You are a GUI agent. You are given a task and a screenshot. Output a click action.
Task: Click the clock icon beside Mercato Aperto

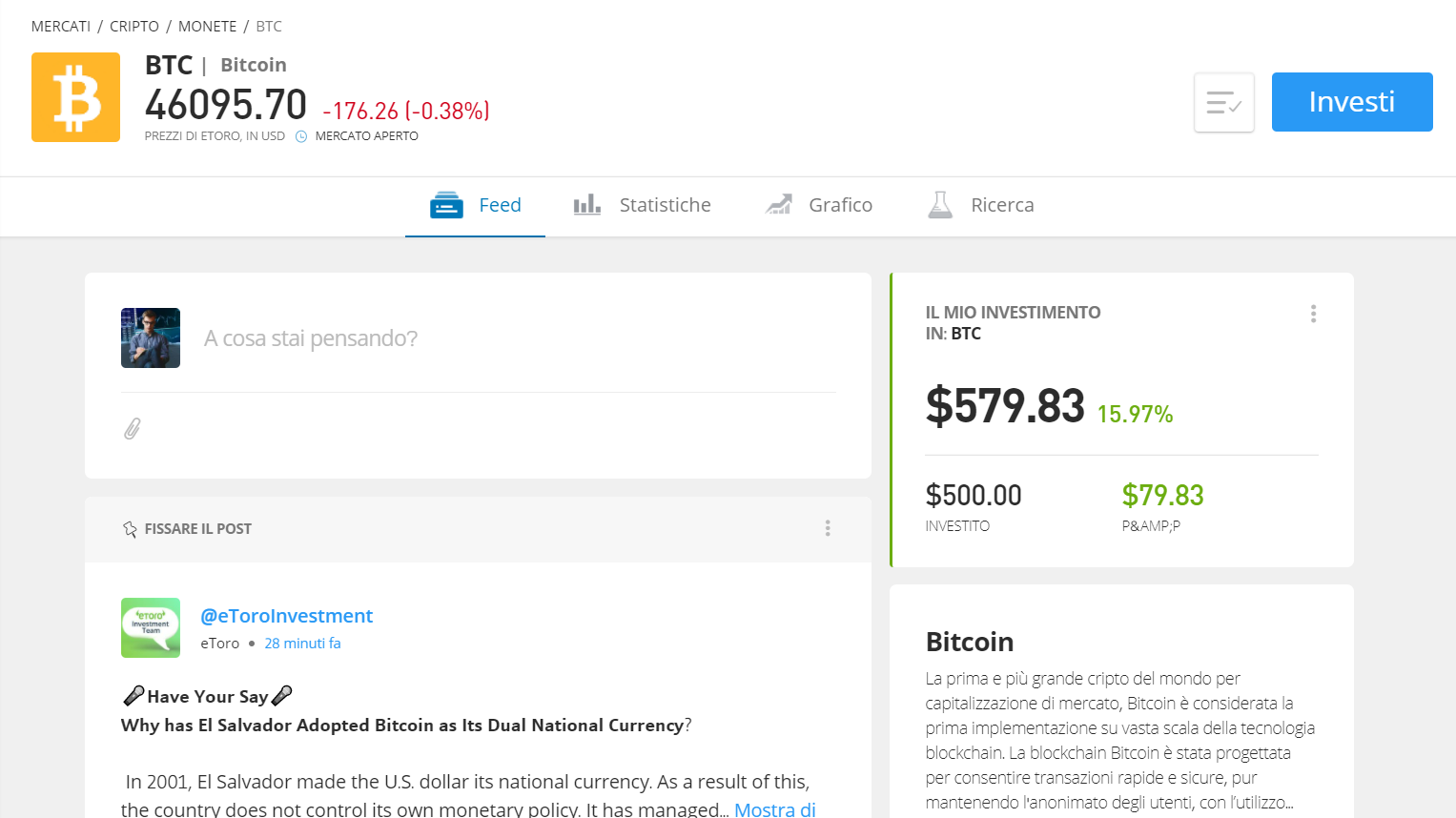point(301,136)
